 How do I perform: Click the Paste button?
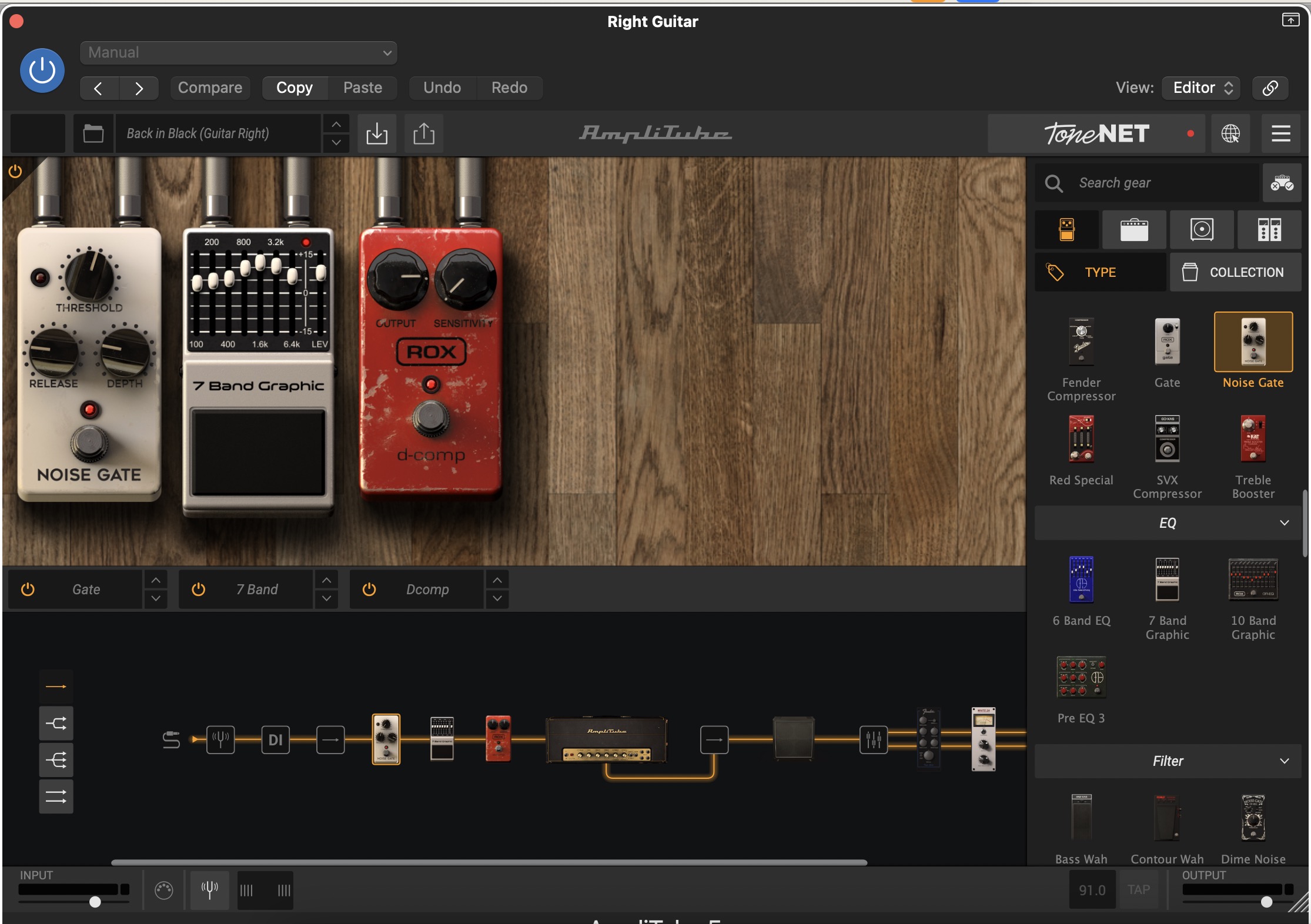[x=363, y=88]
